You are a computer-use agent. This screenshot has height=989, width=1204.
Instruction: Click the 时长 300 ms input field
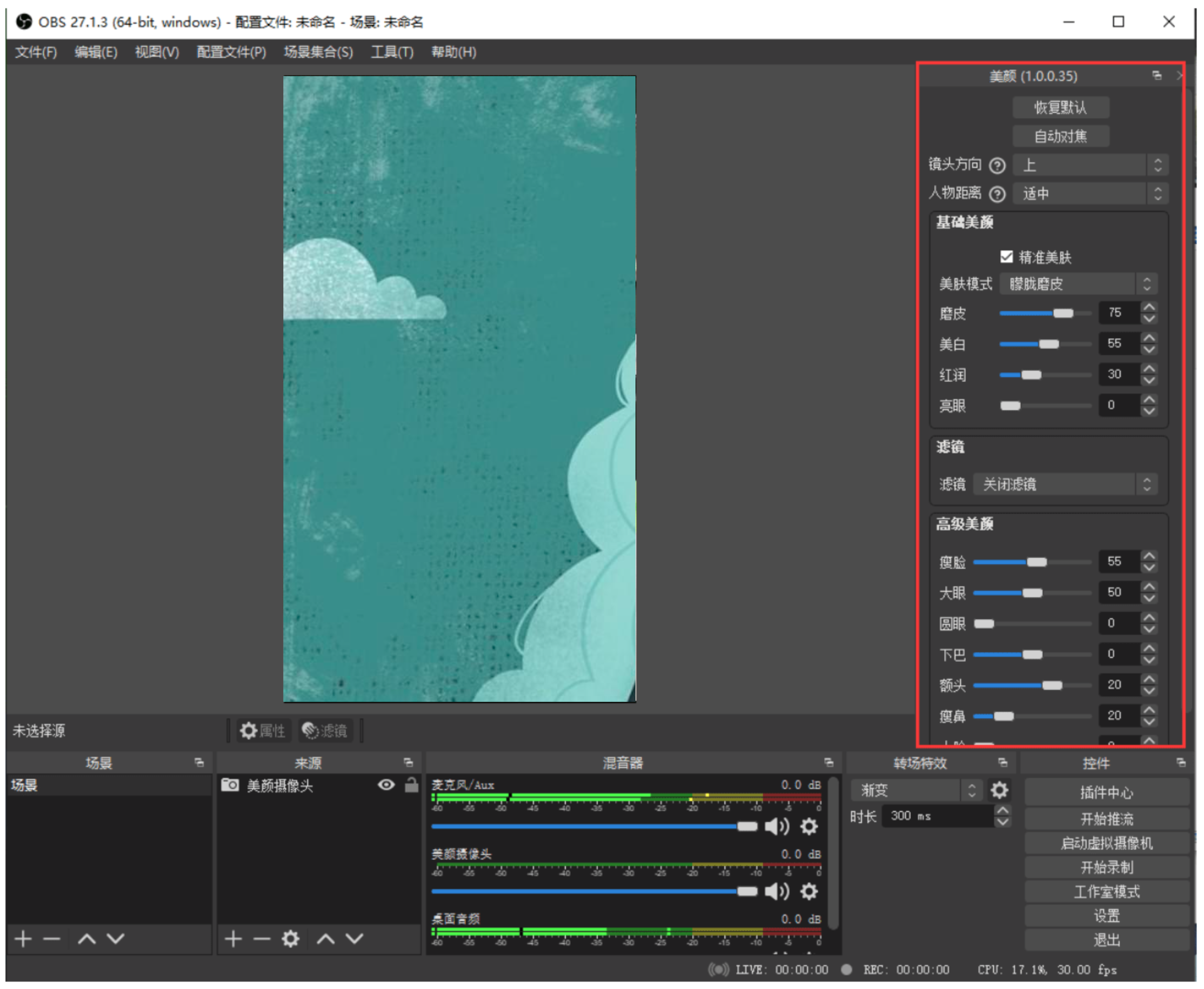938,816
